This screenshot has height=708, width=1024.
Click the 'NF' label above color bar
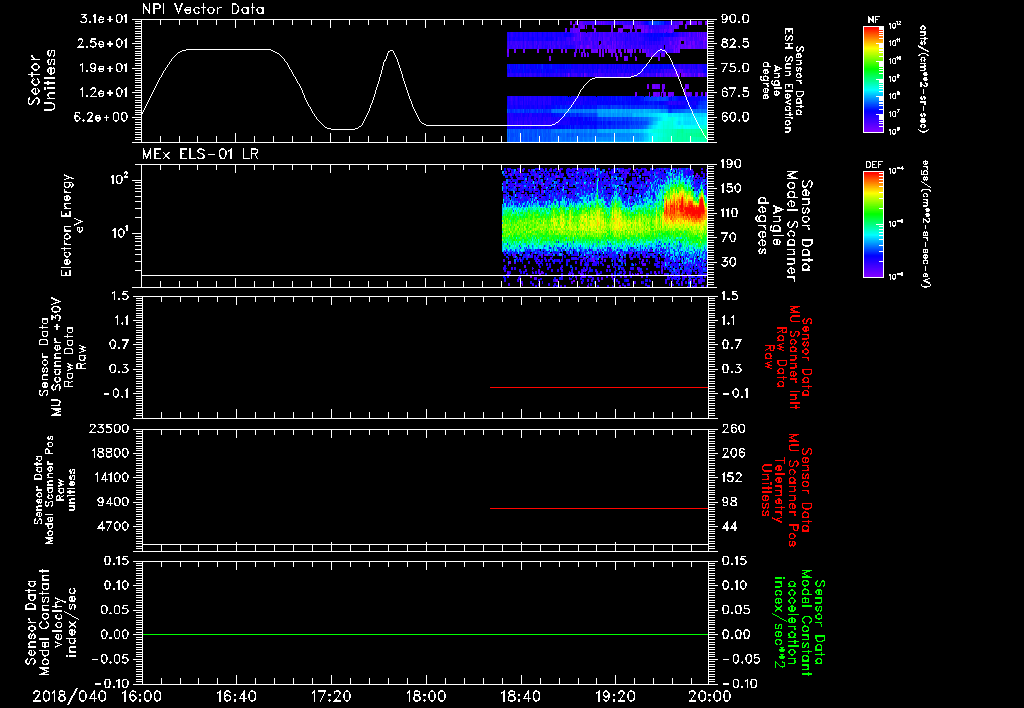[873, 20]
